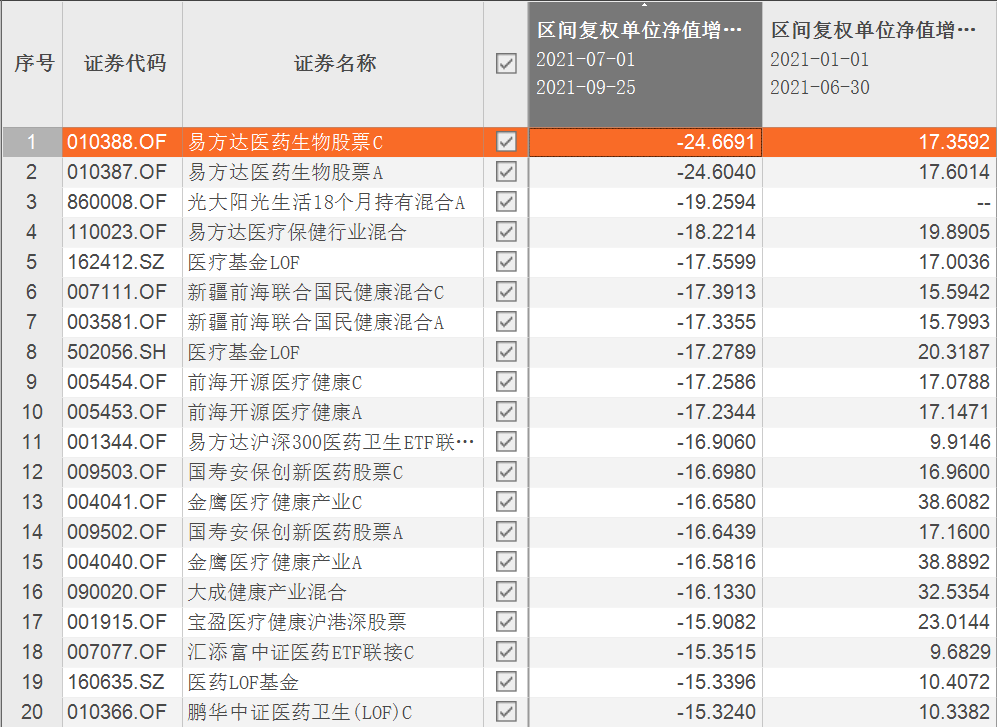The height and width of the screenshot is (727, 997).
Task: Toggle the checkbox for 010366.OF
Action: [506, 712]
